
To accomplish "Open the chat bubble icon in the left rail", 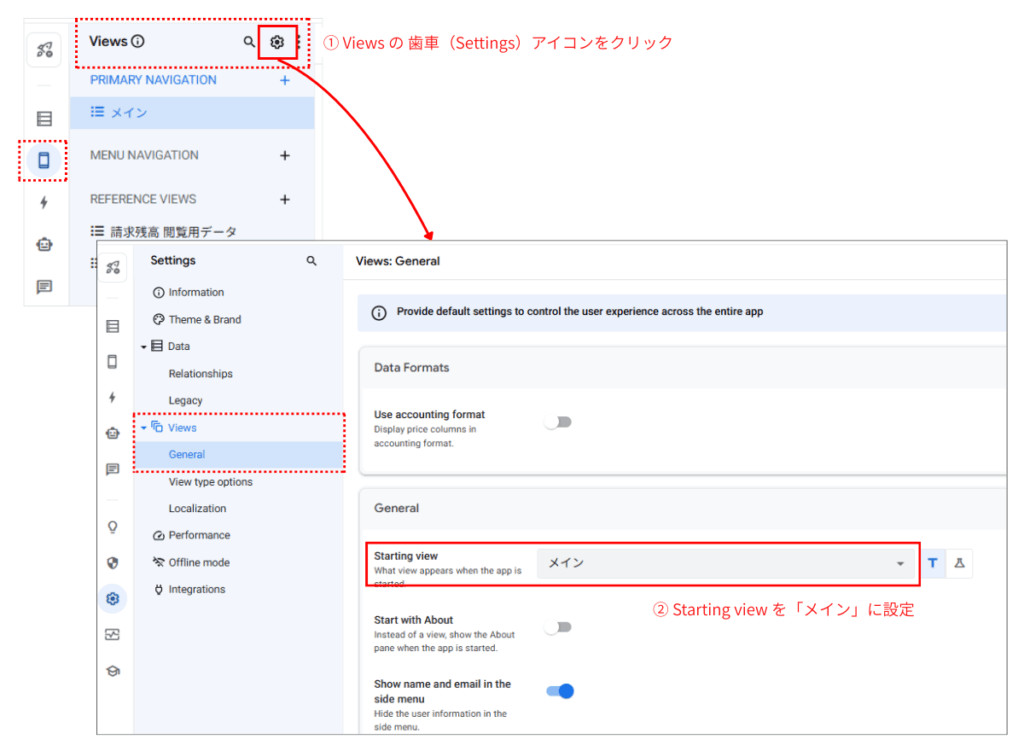I will [x=44, y=287].
